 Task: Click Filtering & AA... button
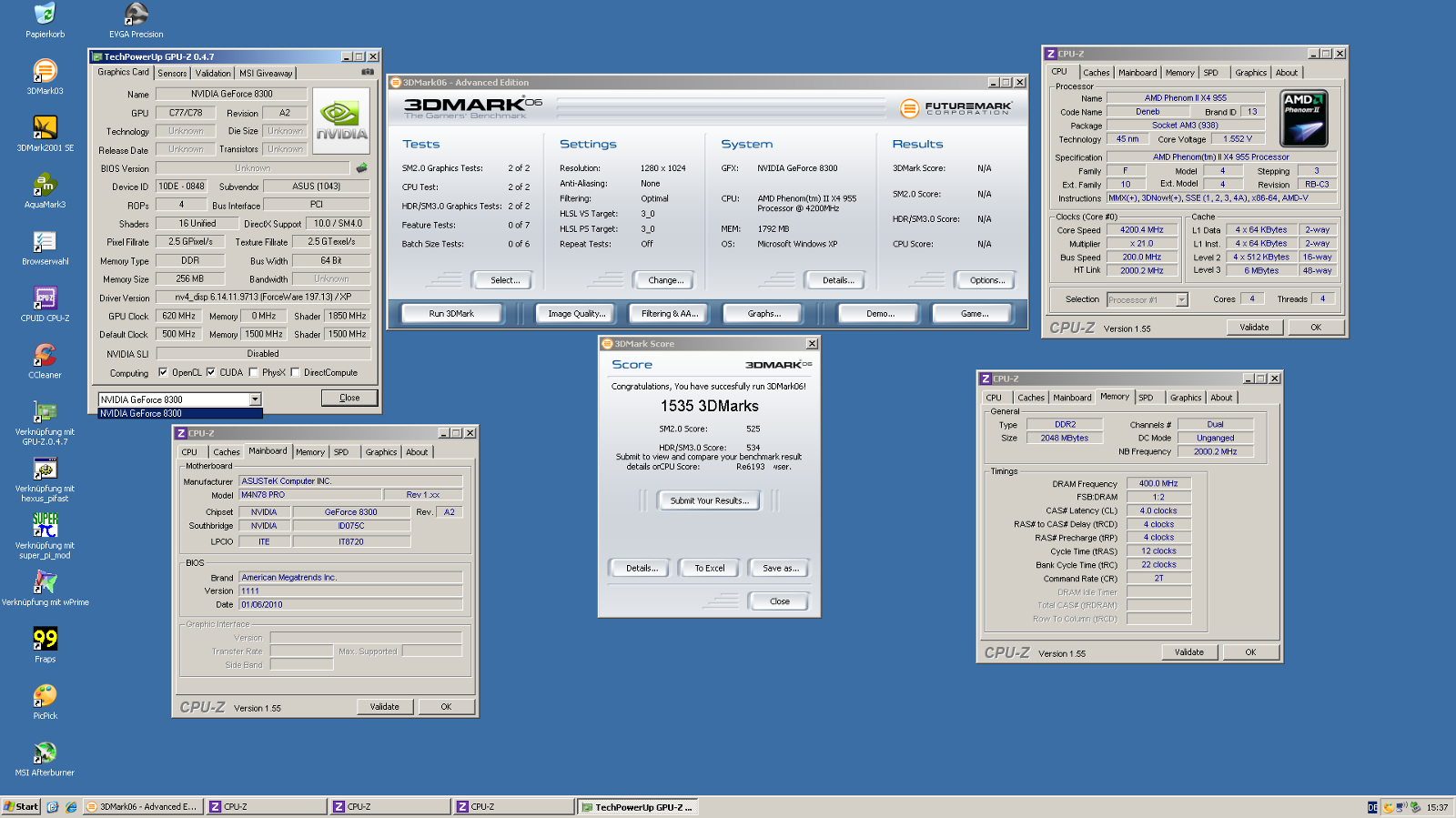[669, 314]
